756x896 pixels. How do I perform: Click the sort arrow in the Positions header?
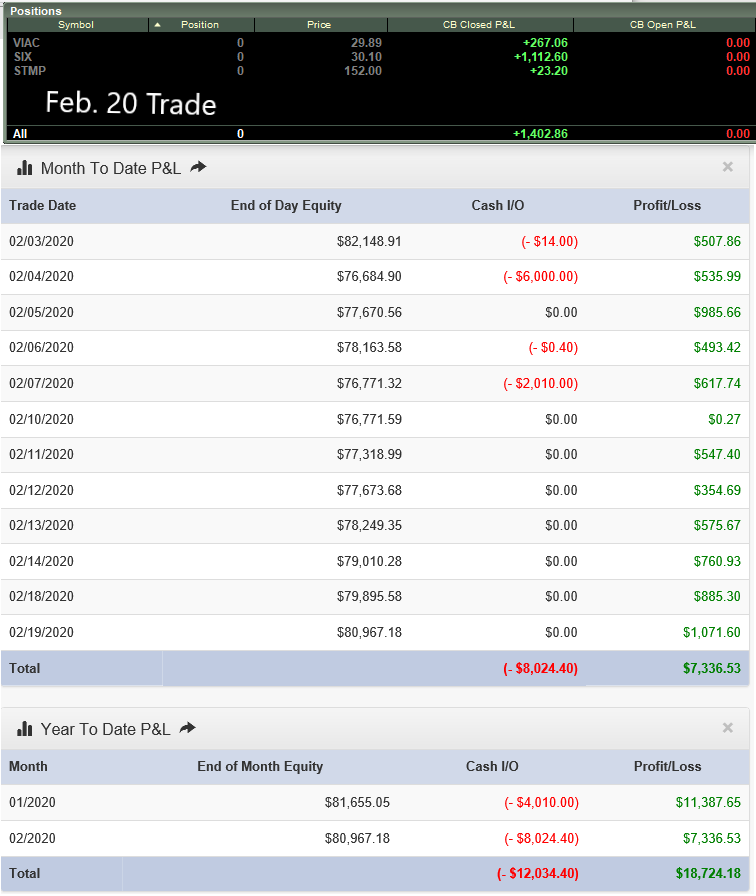[158, 25]
